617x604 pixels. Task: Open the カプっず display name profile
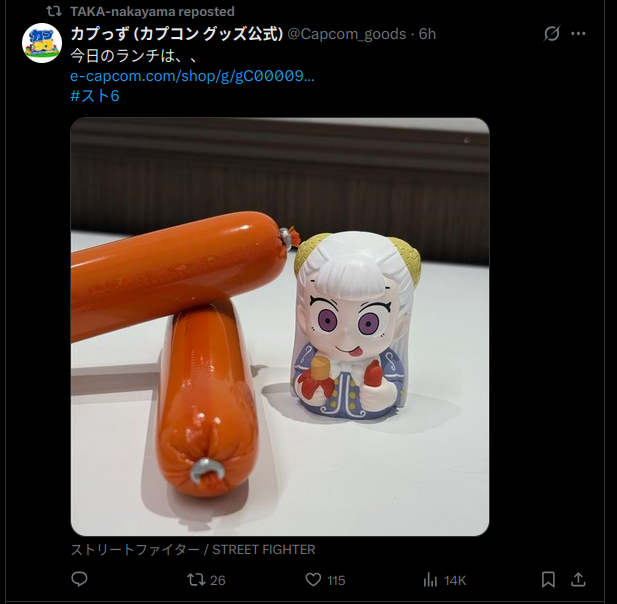tap(177, 34)
